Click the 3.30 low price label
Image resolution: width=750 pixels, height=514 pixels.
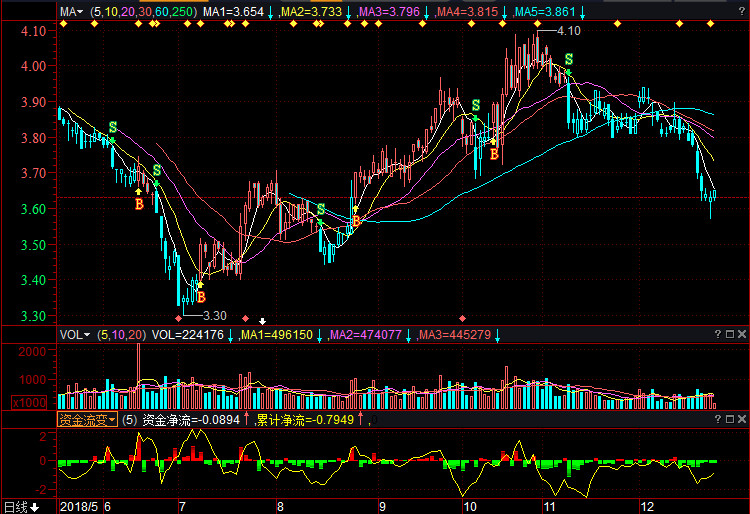click(x=215, y=315)
